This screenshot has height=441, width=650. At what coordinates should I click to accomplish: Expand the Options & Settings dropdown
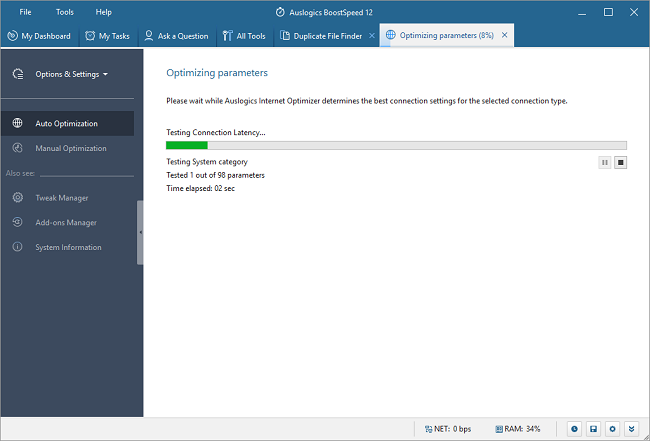72,74
